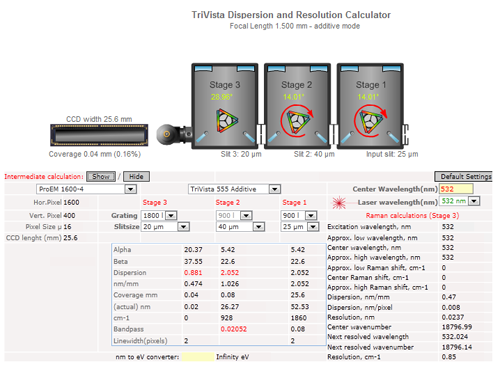Click the Stage 3 grating turret icon
Screen dimensions: 500x369
coord(227,121)
